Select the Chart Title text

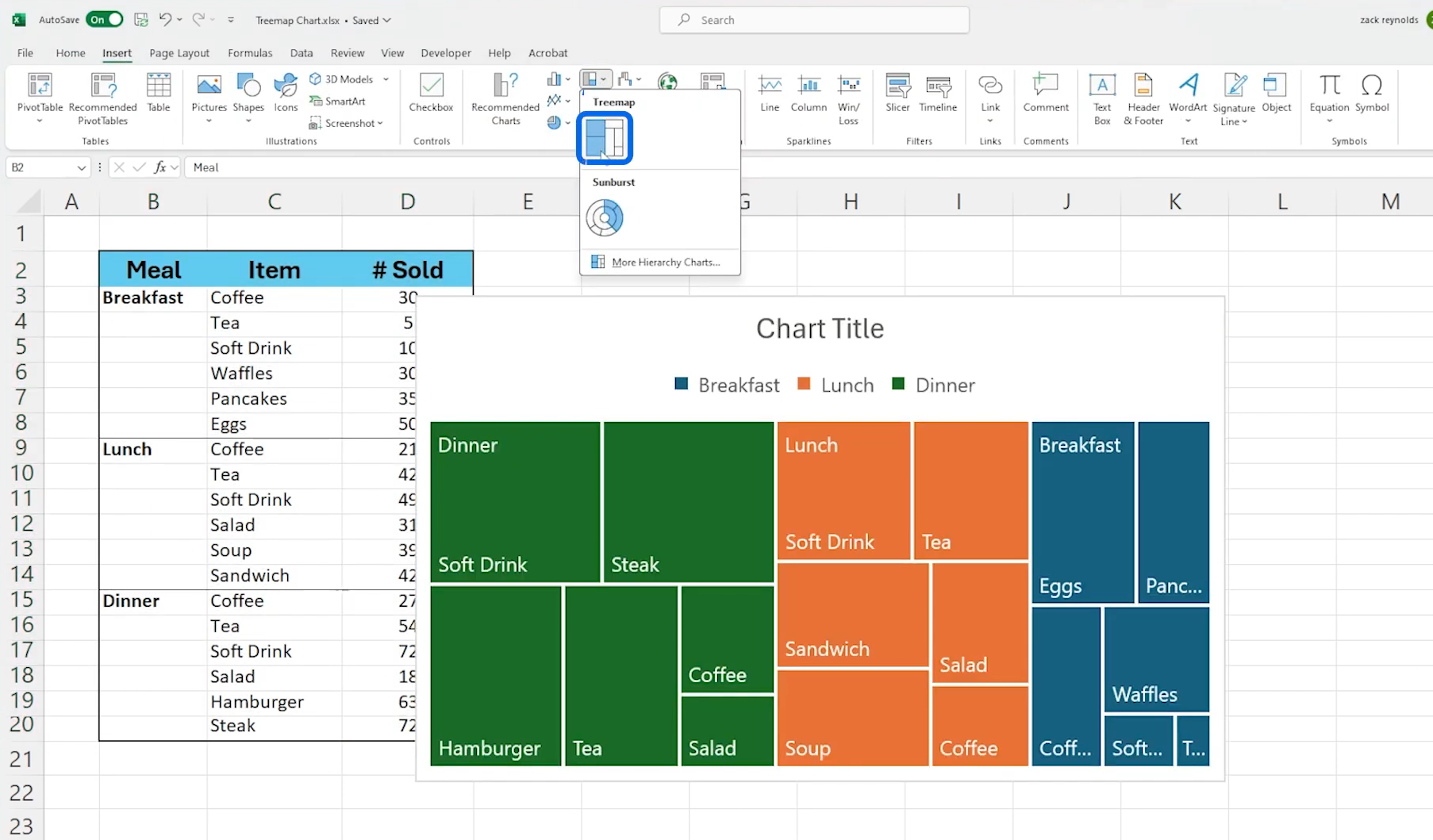820,328
